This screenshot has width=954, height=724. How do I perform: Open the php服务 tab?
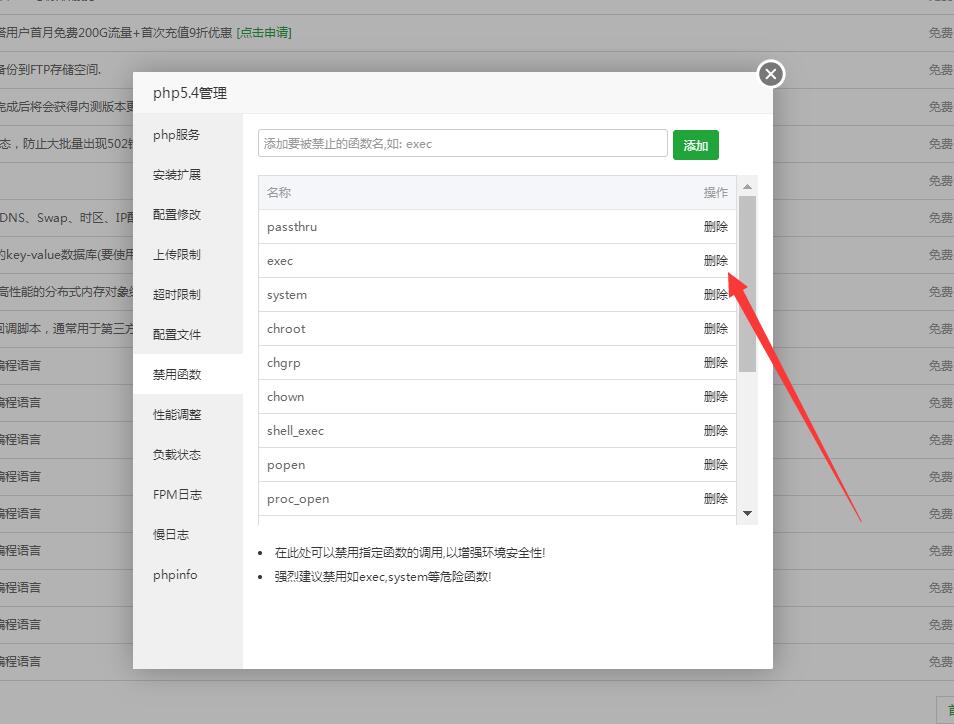click(177, 135)
